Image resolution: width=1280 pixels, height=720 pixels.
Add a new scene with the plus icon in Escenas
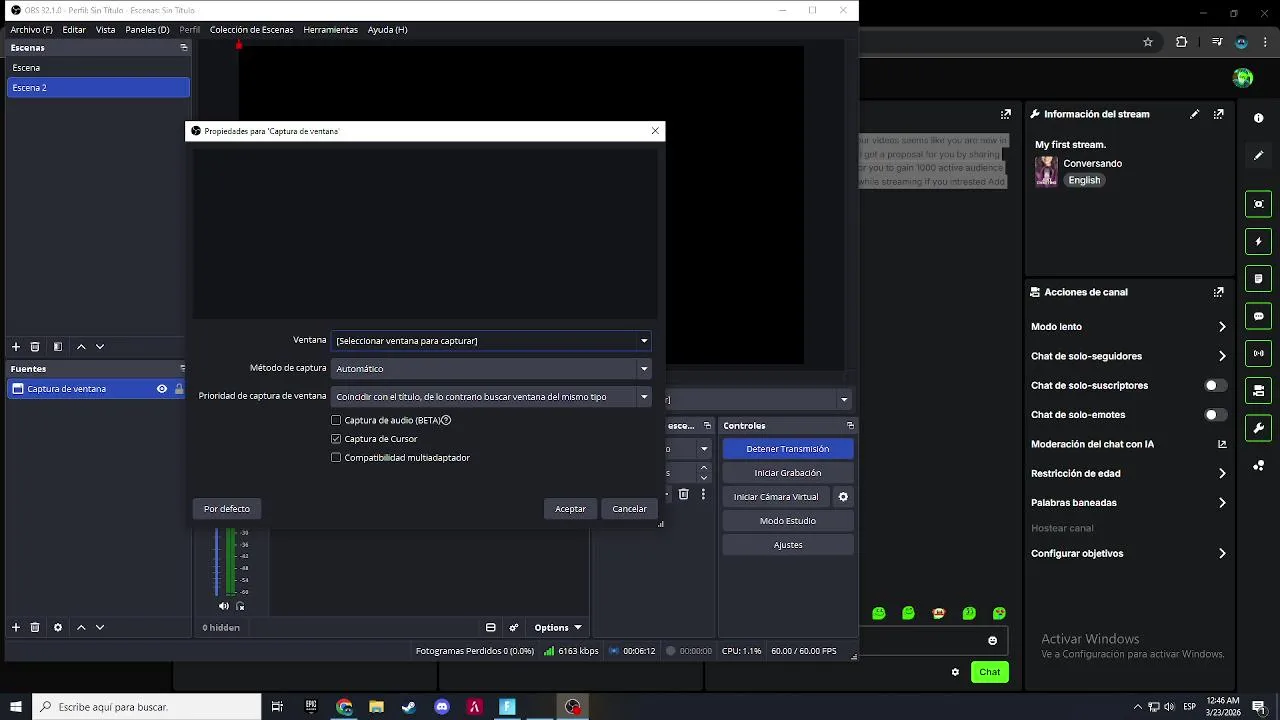(16, 347)
